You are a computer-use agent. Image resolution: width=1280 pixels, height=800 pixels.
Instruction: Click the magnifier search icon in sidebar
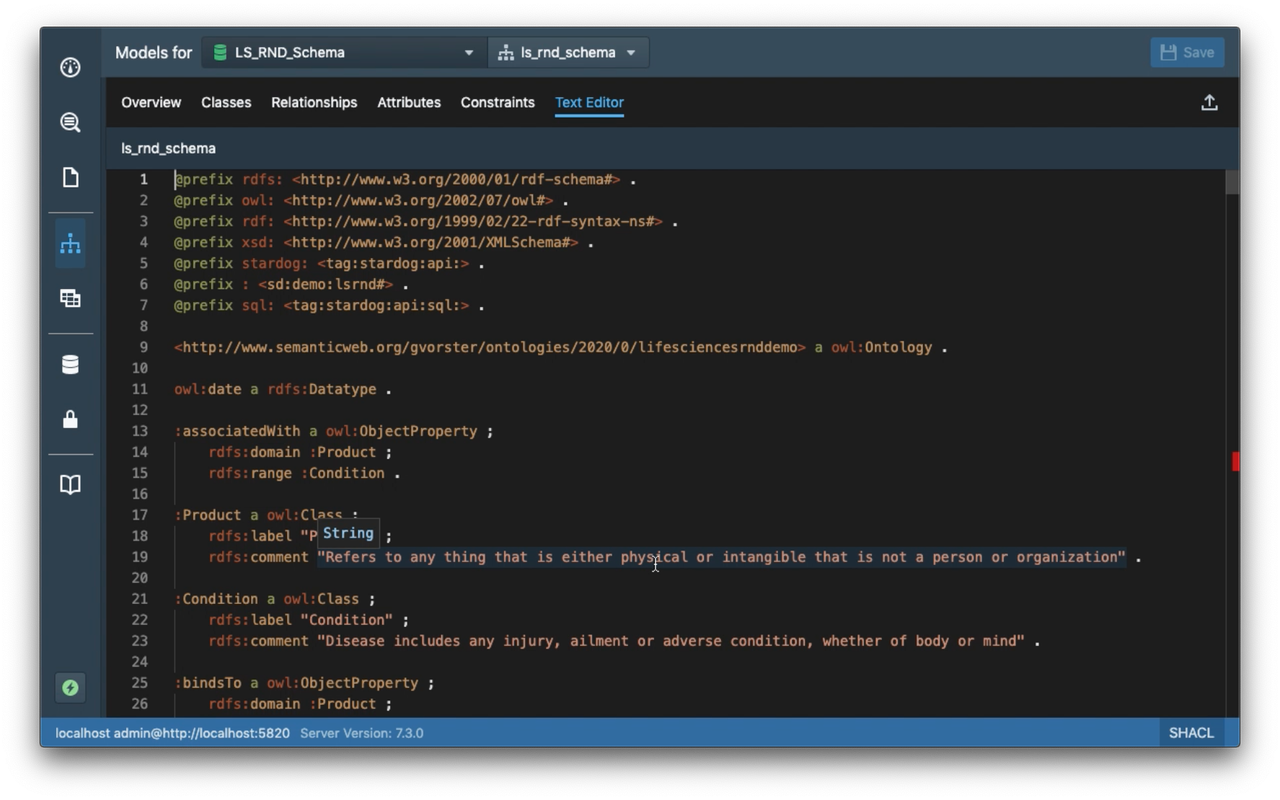pyautogui.click(x=70, y=123)
